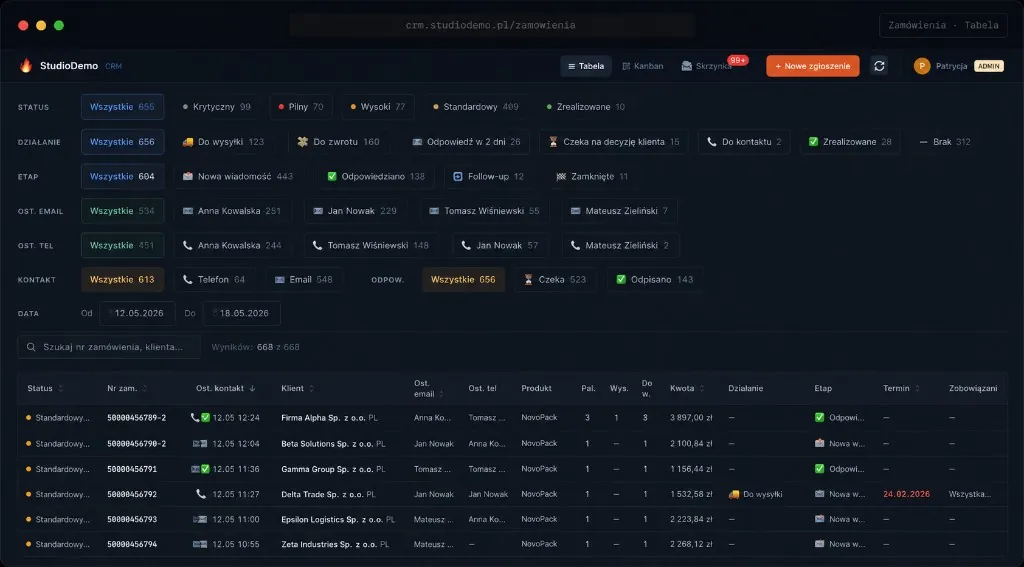The image size is (1024, 567).
Task: Toggle Mateusz Zieliński 2 phone filter
Action: coord(620,246)
